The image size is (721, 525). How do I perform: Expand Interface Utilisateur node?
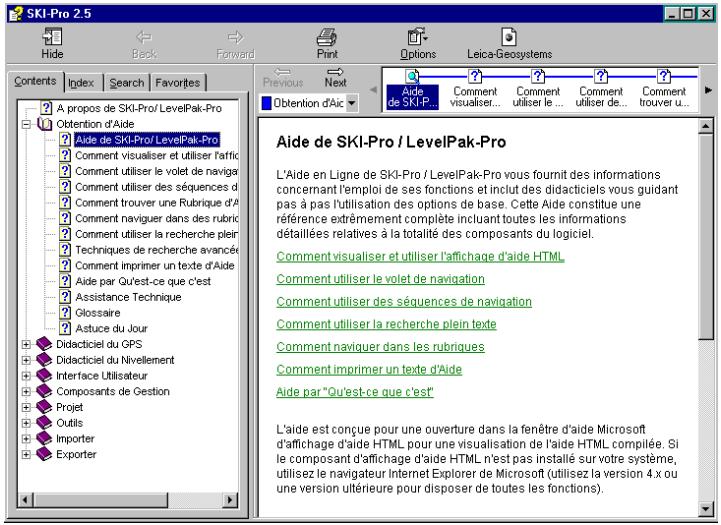point(26,376)
